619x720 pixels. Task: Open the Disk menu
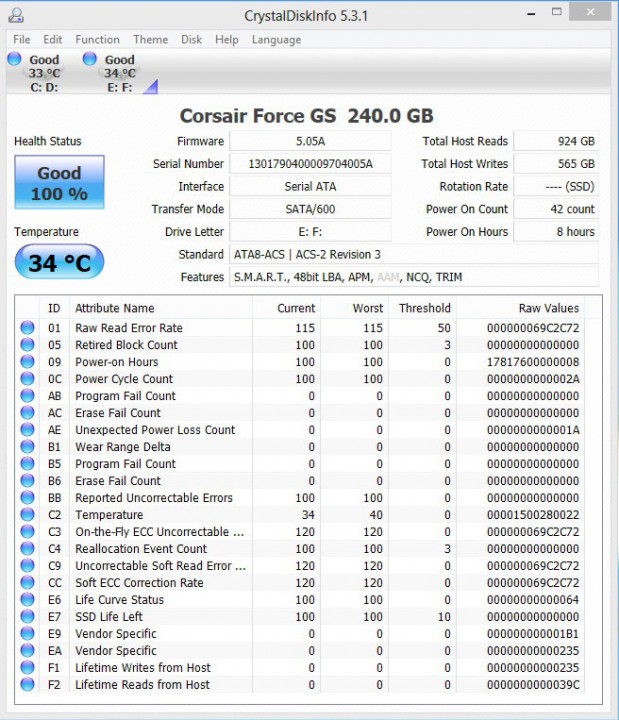[x=191, y=39]
